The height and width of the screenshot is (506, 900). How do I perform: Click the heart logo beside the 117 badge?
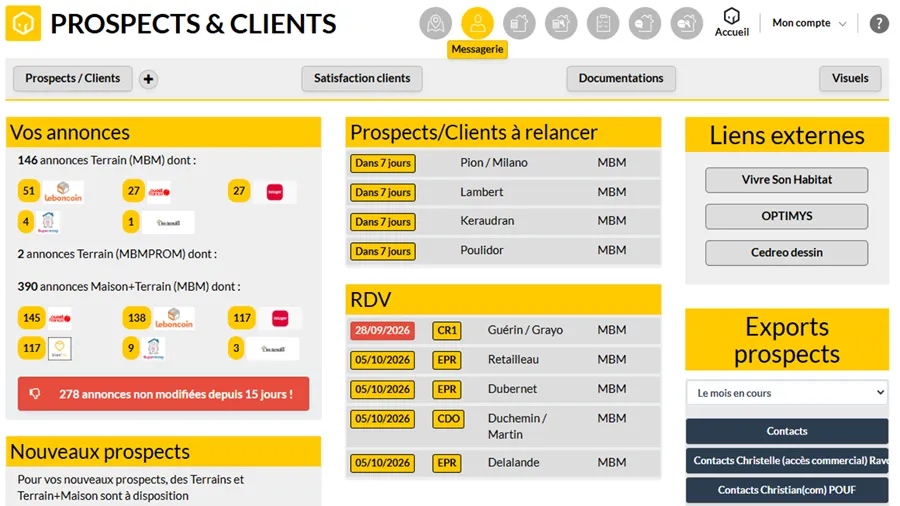[x=60, y=348]
